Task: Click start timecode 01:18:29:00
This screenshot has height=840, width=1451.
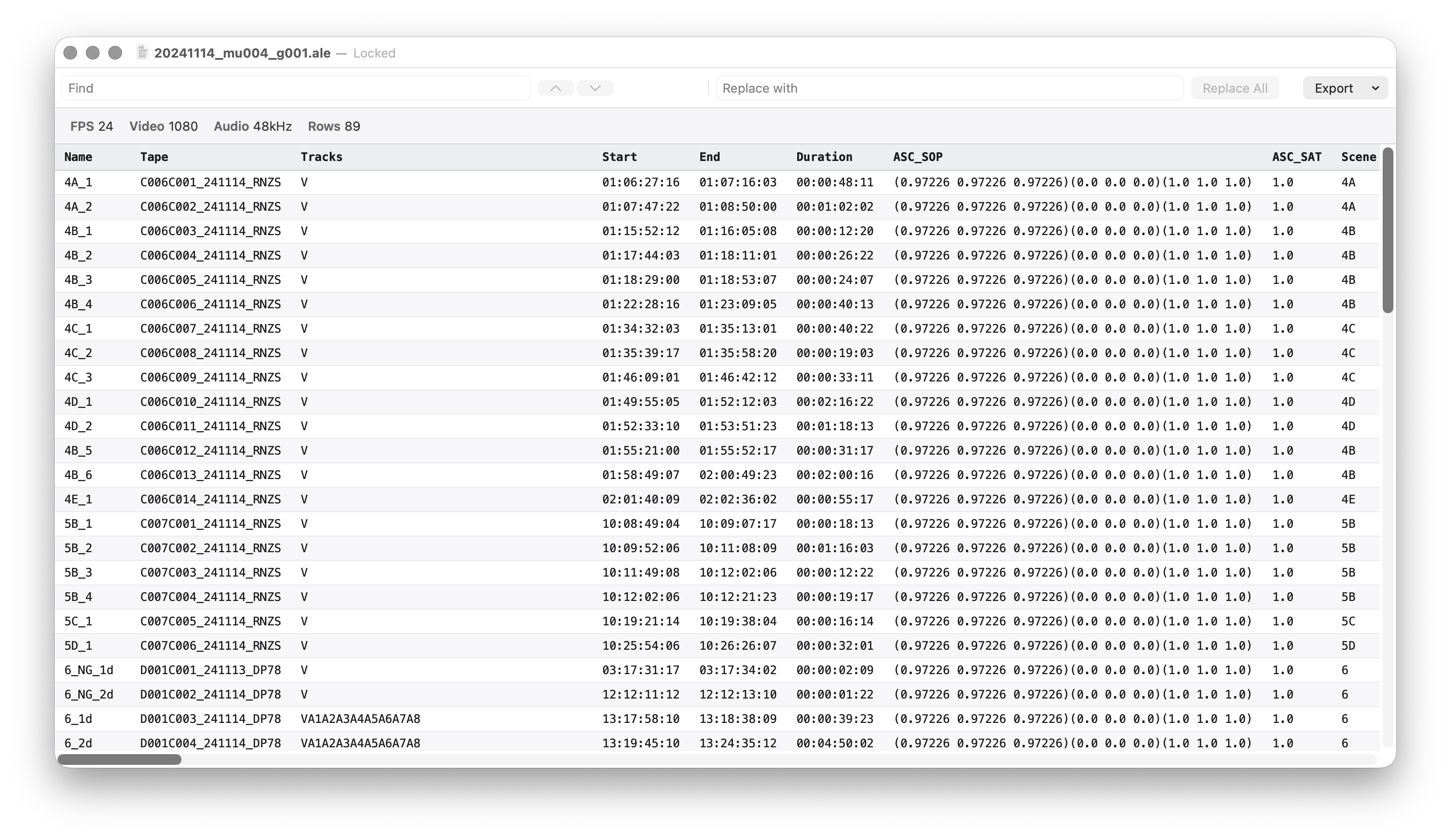Action: (x=641, y=280)
